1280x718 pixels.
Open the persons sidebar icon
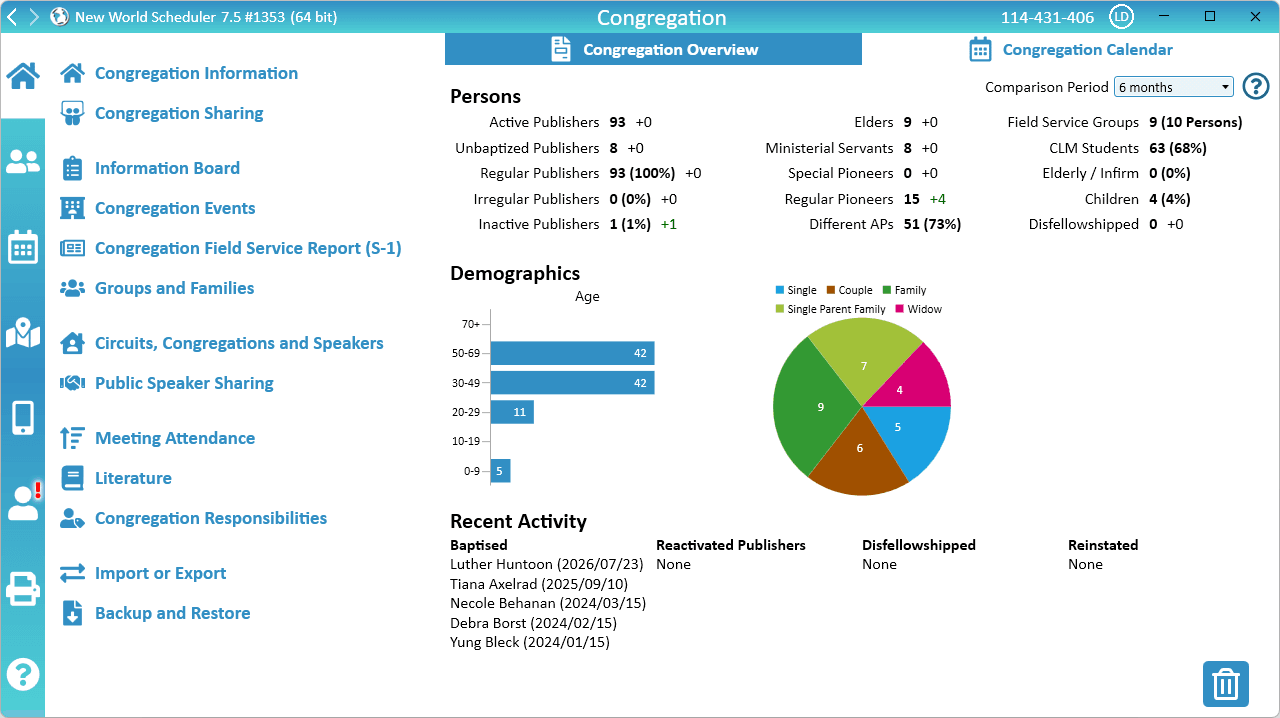(x=23, y=161)
